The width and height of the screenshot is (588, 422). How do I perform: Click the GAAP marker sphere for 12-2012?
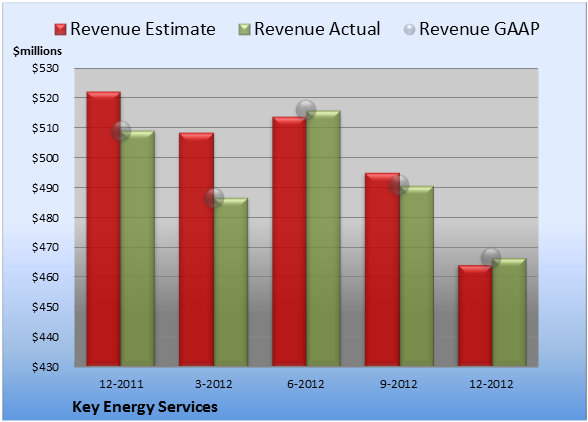pyautogui.click(x=491, y=258)
